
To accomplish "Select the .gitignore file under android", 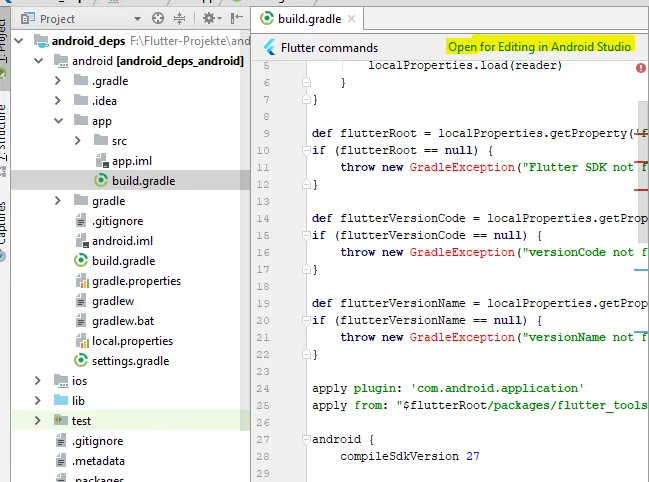I will (118, 221).
